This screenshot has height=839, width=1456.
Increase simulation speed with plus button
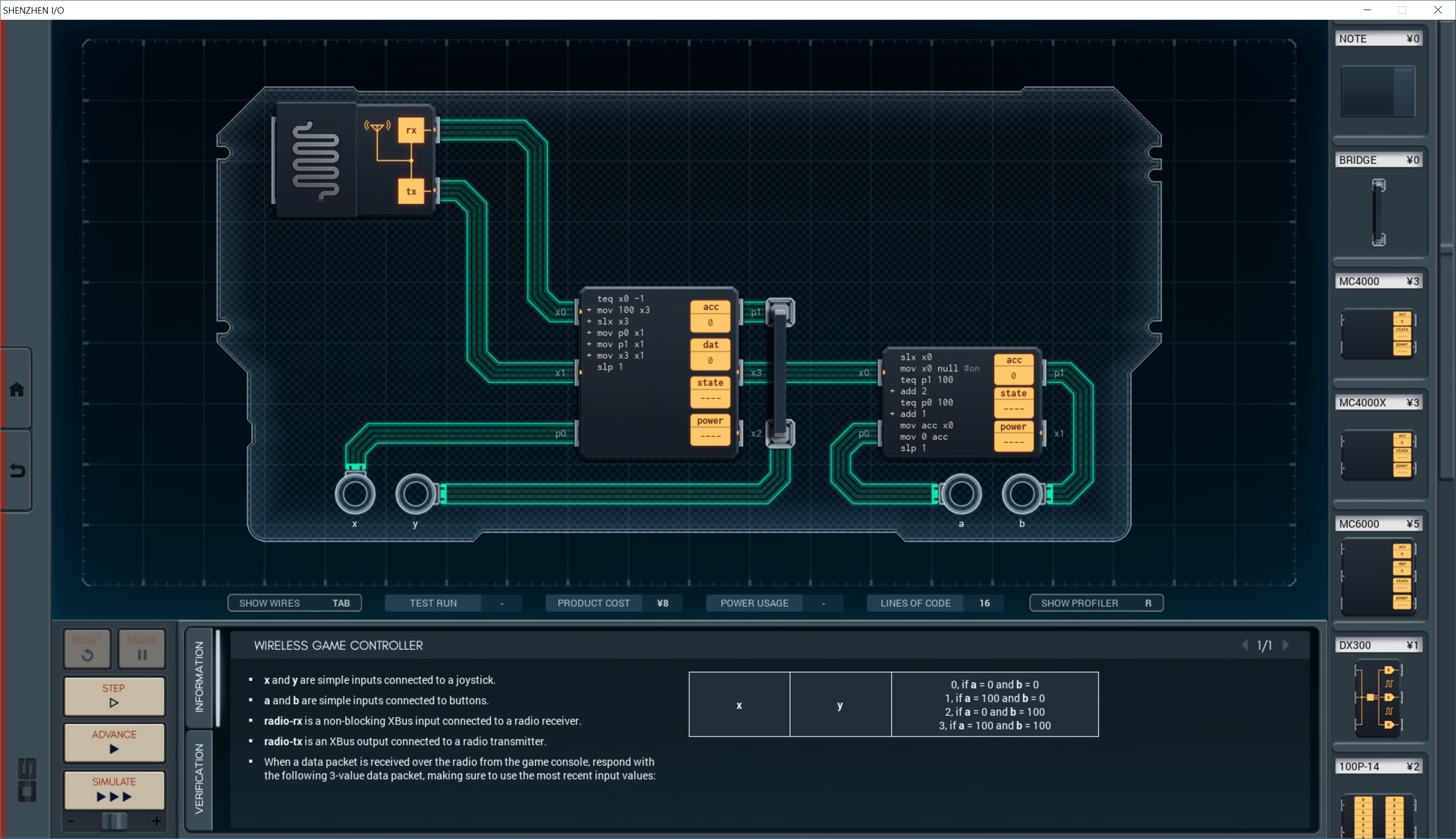[156, 821]
